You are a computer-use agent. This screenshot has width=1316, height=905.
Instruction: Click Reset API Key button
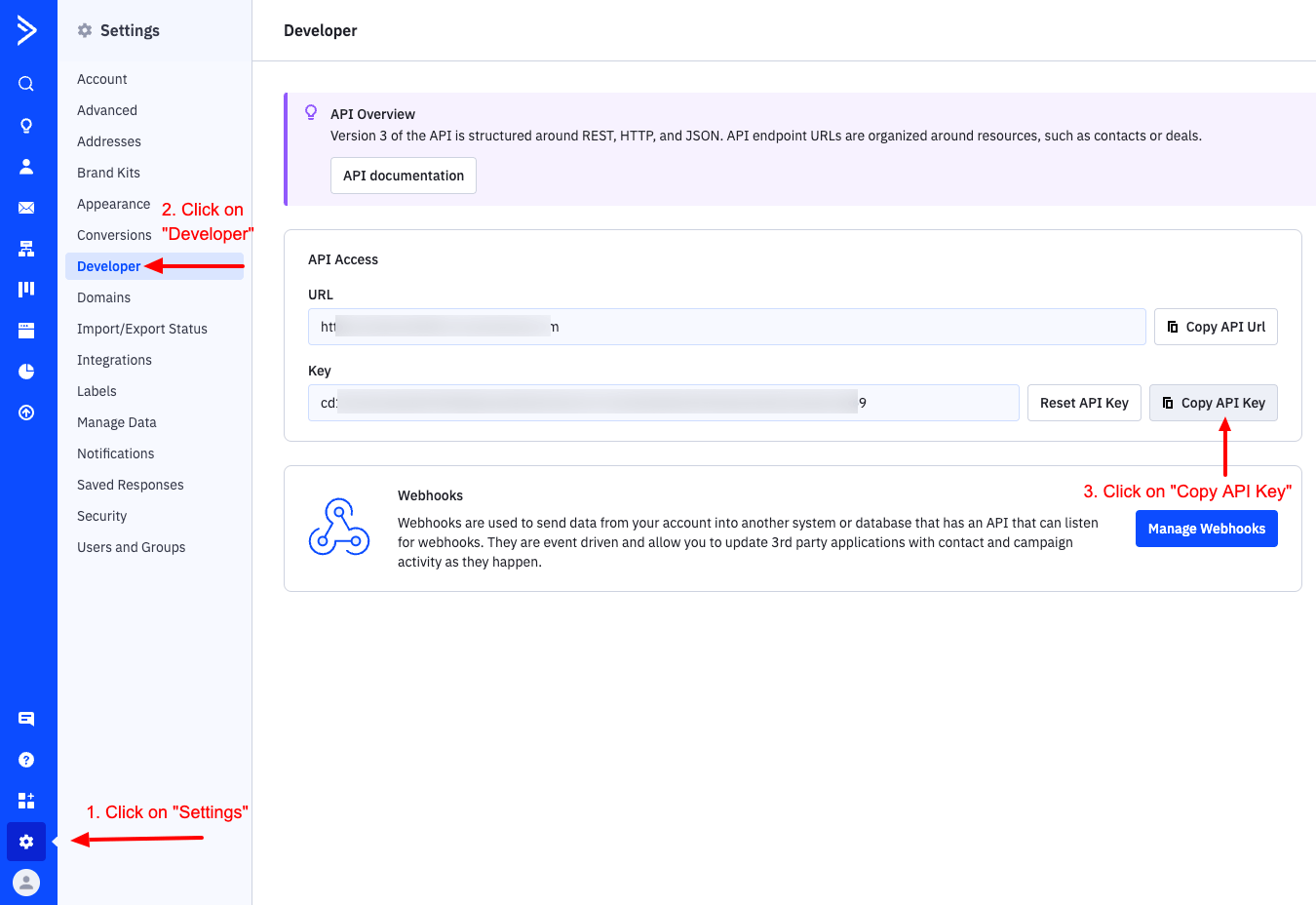(1084, 403)
